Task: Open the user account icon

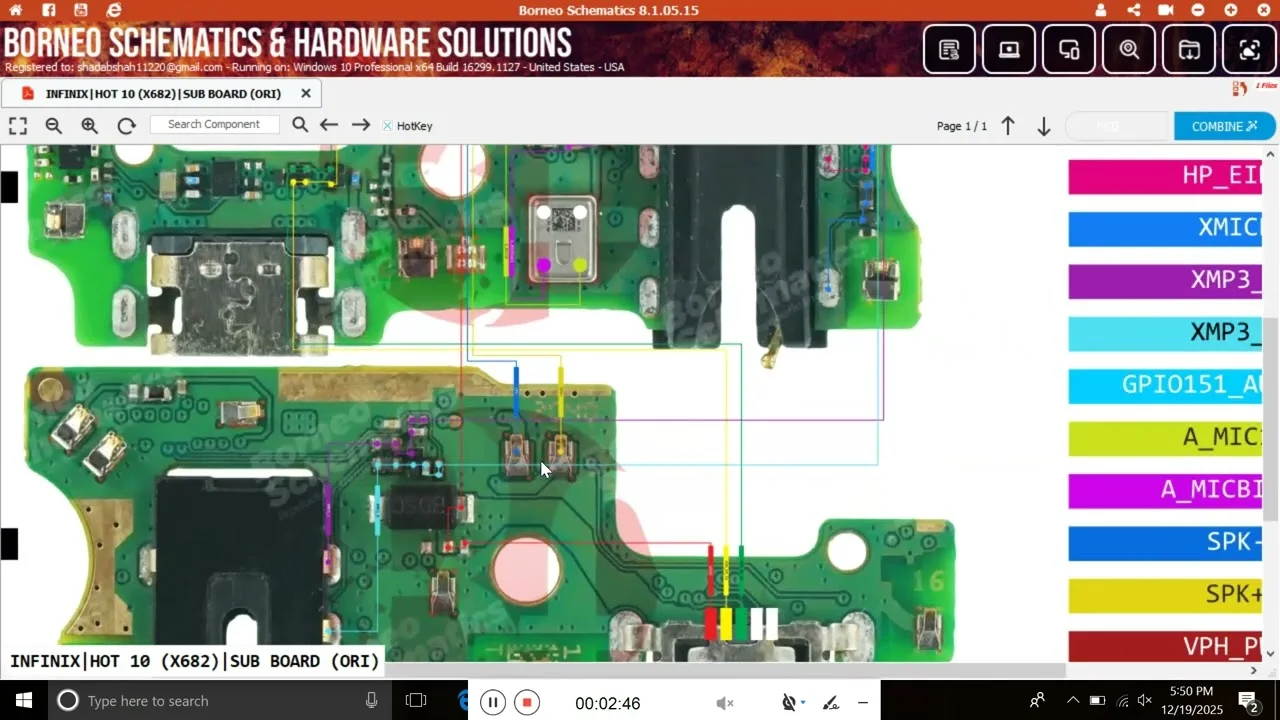Action: (1101, 10)
